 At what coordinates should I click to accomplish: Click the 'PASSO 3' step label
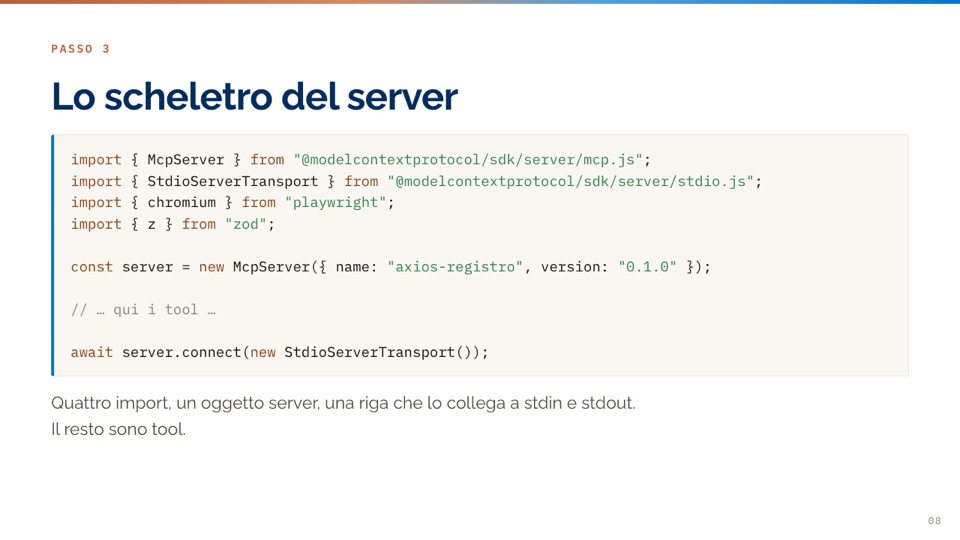(x=80, y=49)
